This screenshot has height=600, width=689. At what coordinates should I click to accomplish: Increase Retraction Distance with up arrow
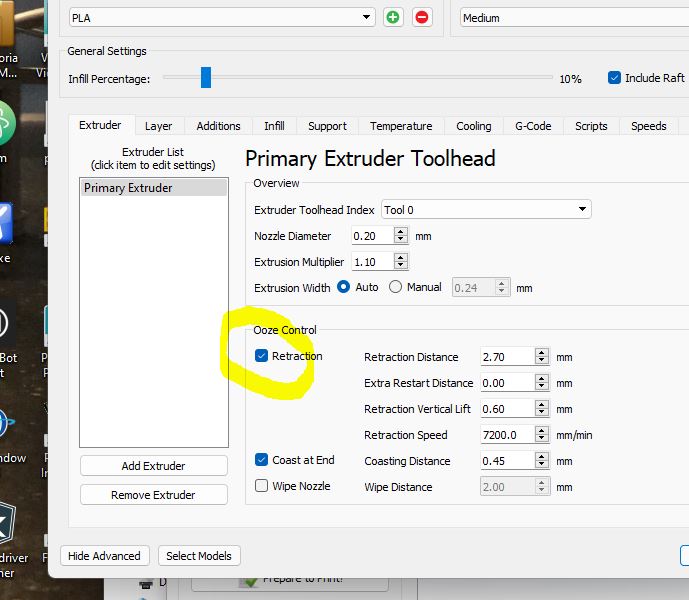pos(542,353)
